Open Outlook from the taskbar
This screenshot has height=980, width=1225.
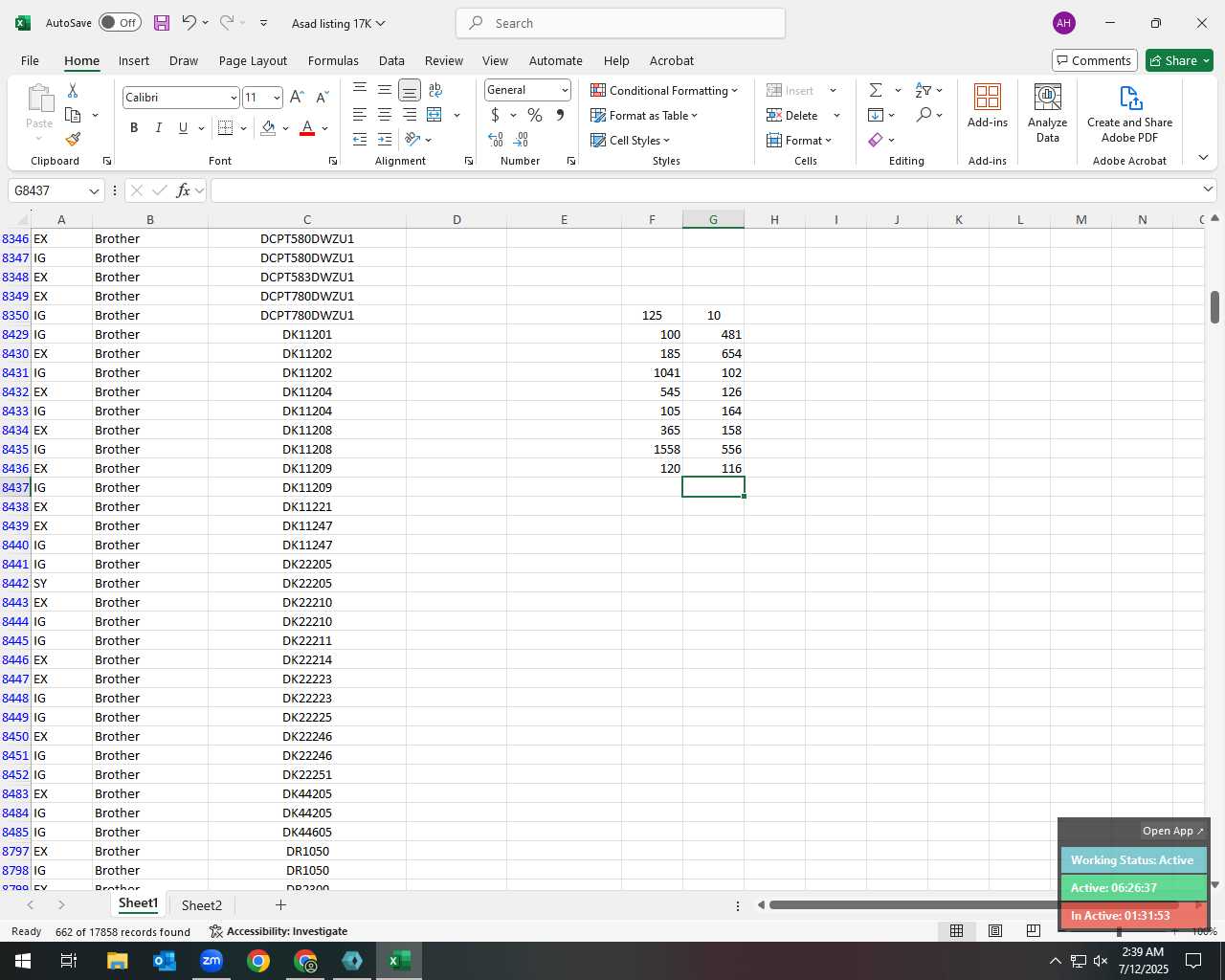164,961
